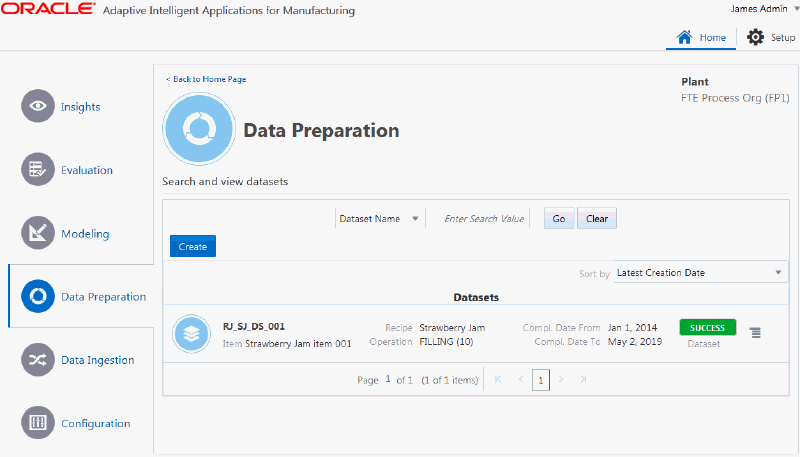Click the SUCCESS status badge
The height and width of the screenshot is (457, 800).
point(708,327)
